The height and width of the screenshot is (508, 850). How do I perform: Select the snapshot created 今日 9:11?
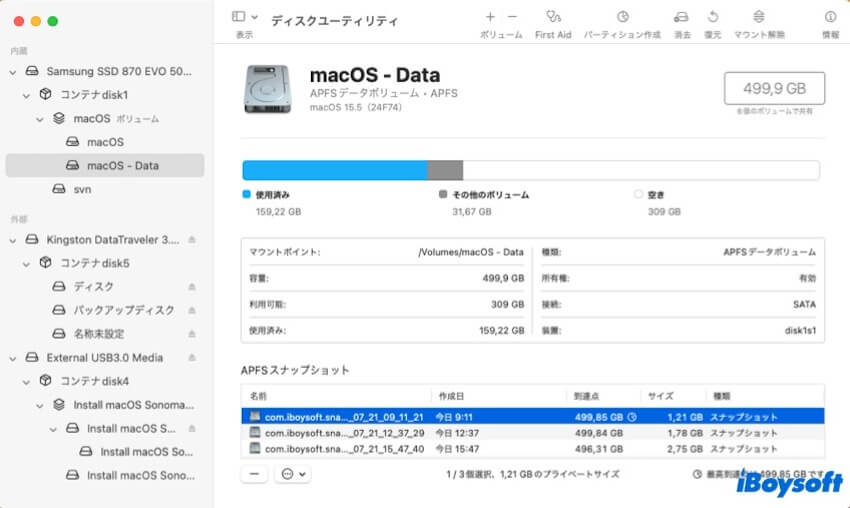(x=532, y=416)
